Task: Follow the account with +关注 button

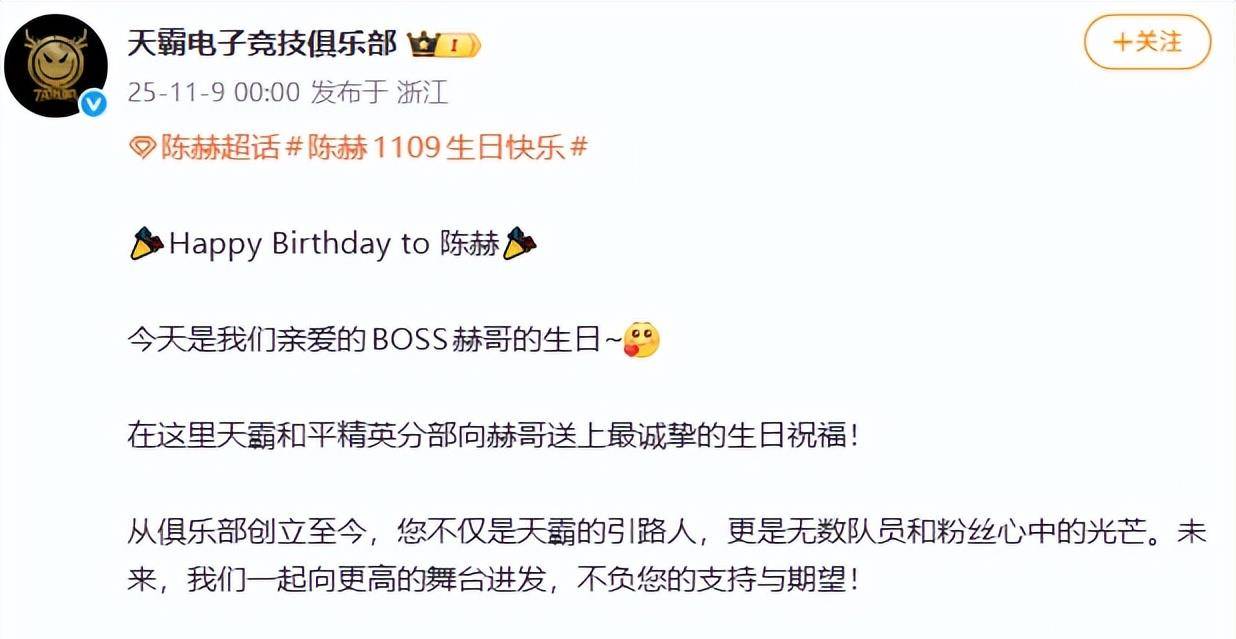Action: 1147,42
